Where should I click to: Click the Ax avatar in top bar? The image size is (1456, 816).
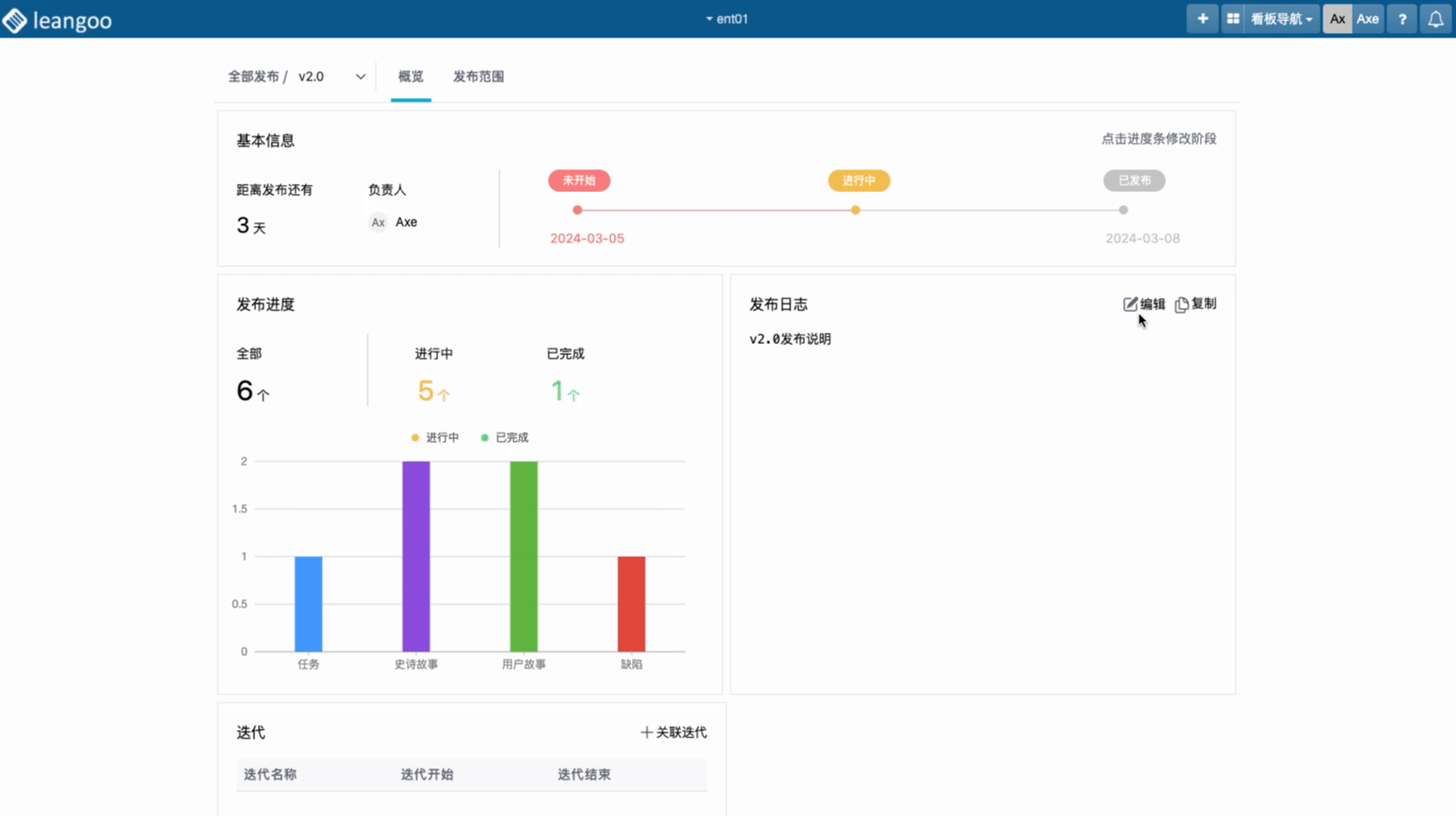click(x=1337, y=19)
